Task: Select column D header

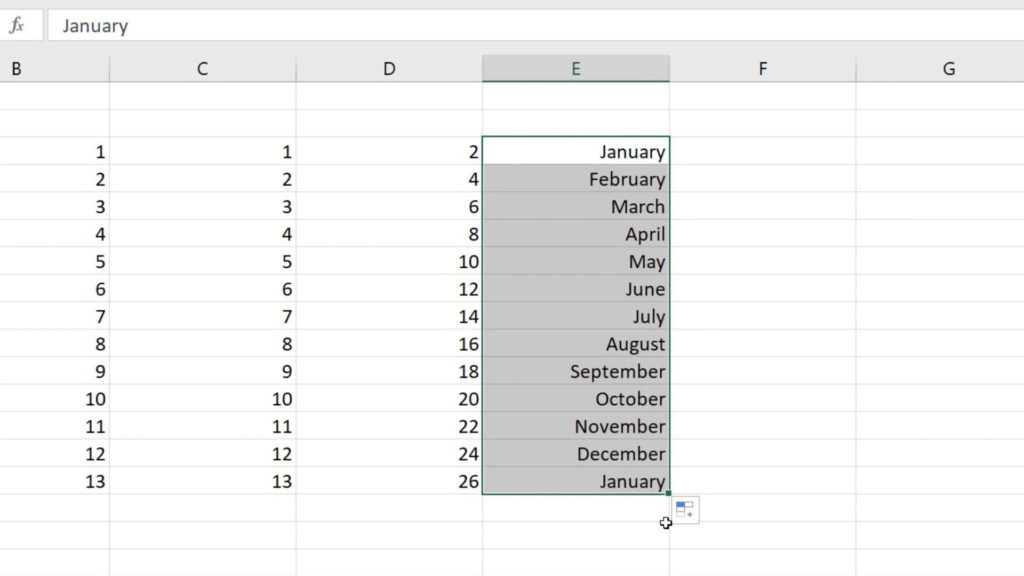Action: (389, 69)
